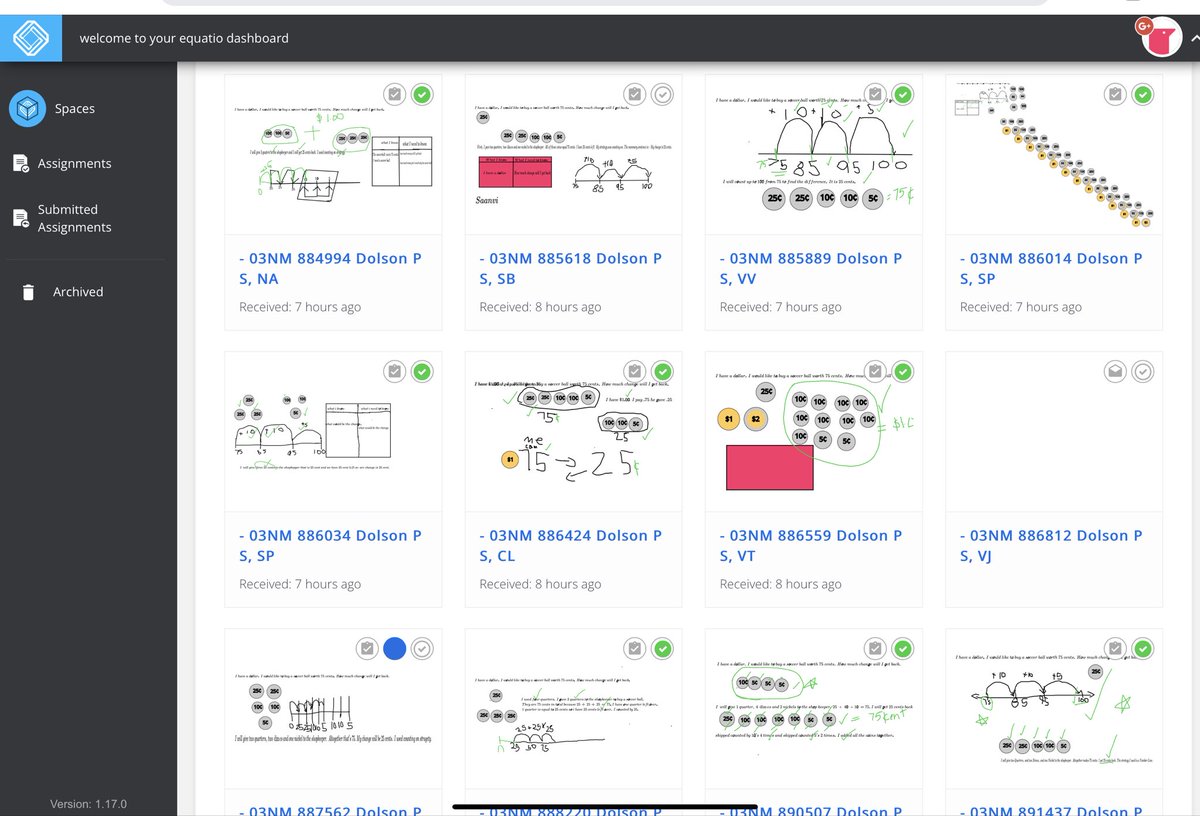Go to Assignments in sidebar
The width and height of the screenshot is (1200, 816).
[x=74, y=164]
